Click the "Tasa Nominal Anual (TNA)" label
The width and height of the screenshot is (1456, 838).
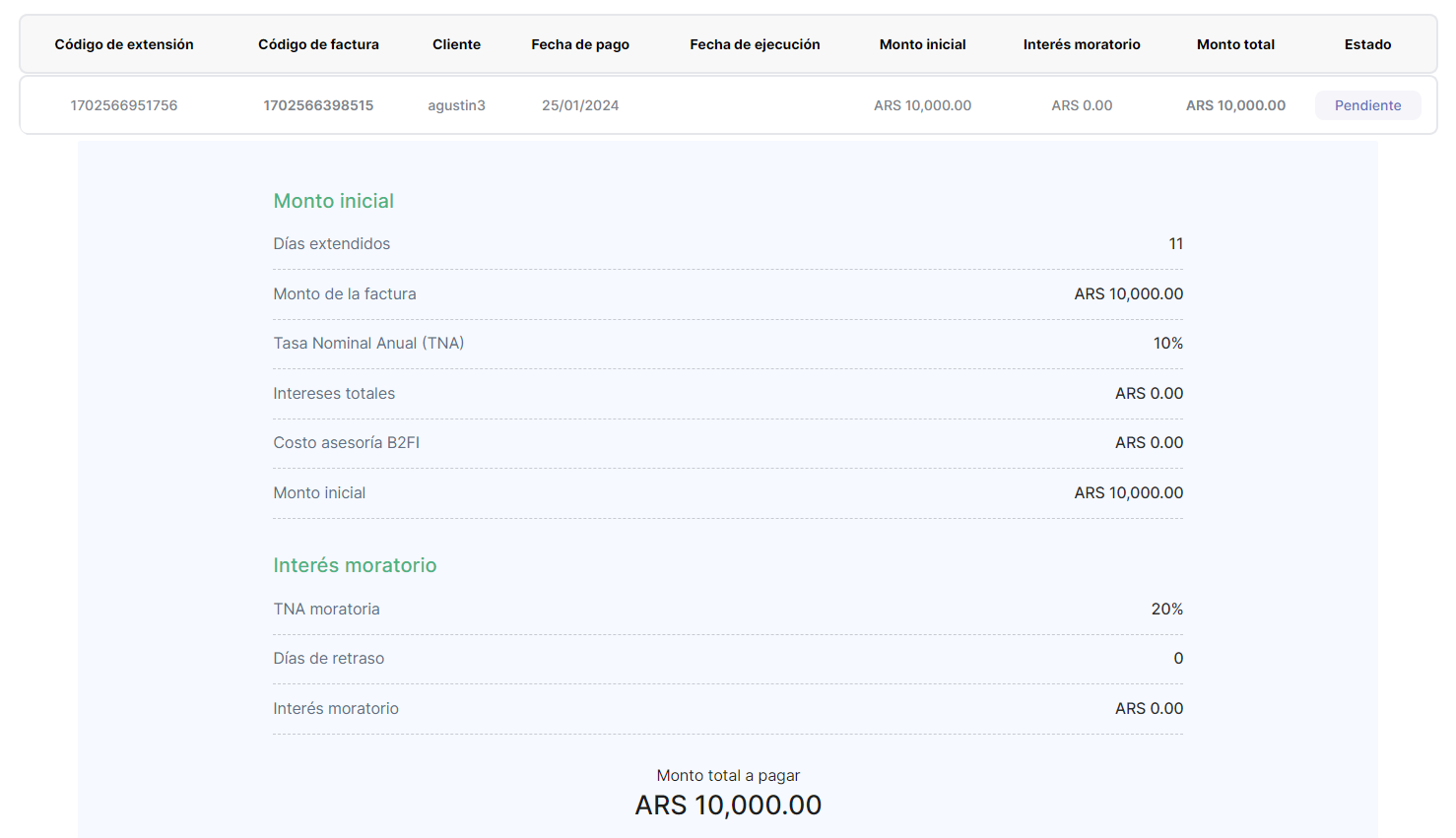[x=368, y=344]
